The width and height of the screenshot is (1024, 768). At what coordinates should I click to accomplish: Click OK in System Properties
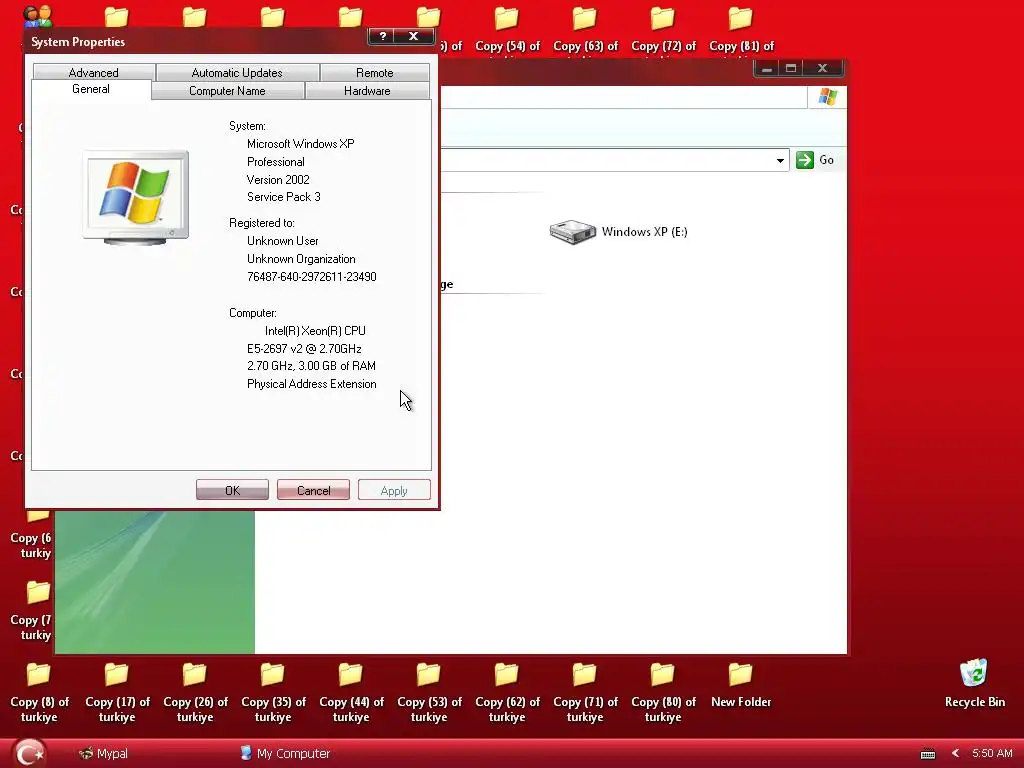tap(232, 490)
